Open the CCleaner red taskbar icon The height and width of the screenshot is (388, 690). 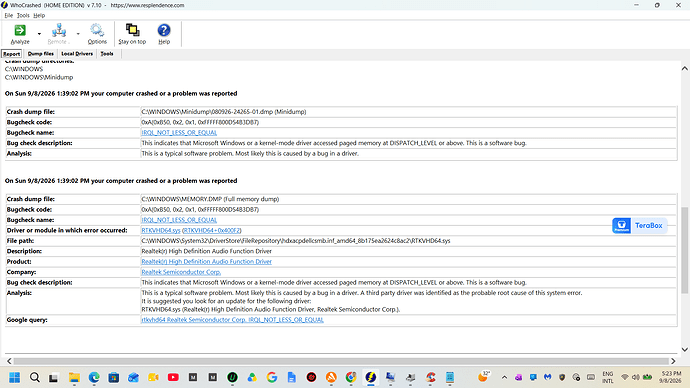[x=430, y=377]
